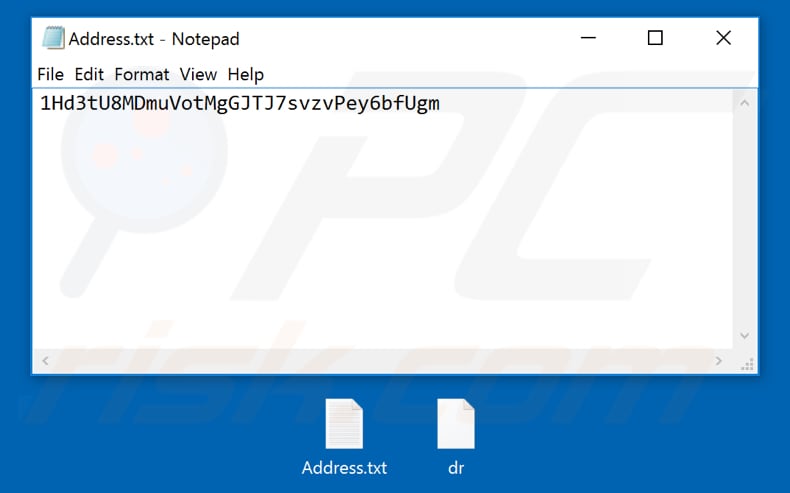
Task: Click the vertical scrollbar down arrow
Action: pyautogui.click(x=745, y=335)
